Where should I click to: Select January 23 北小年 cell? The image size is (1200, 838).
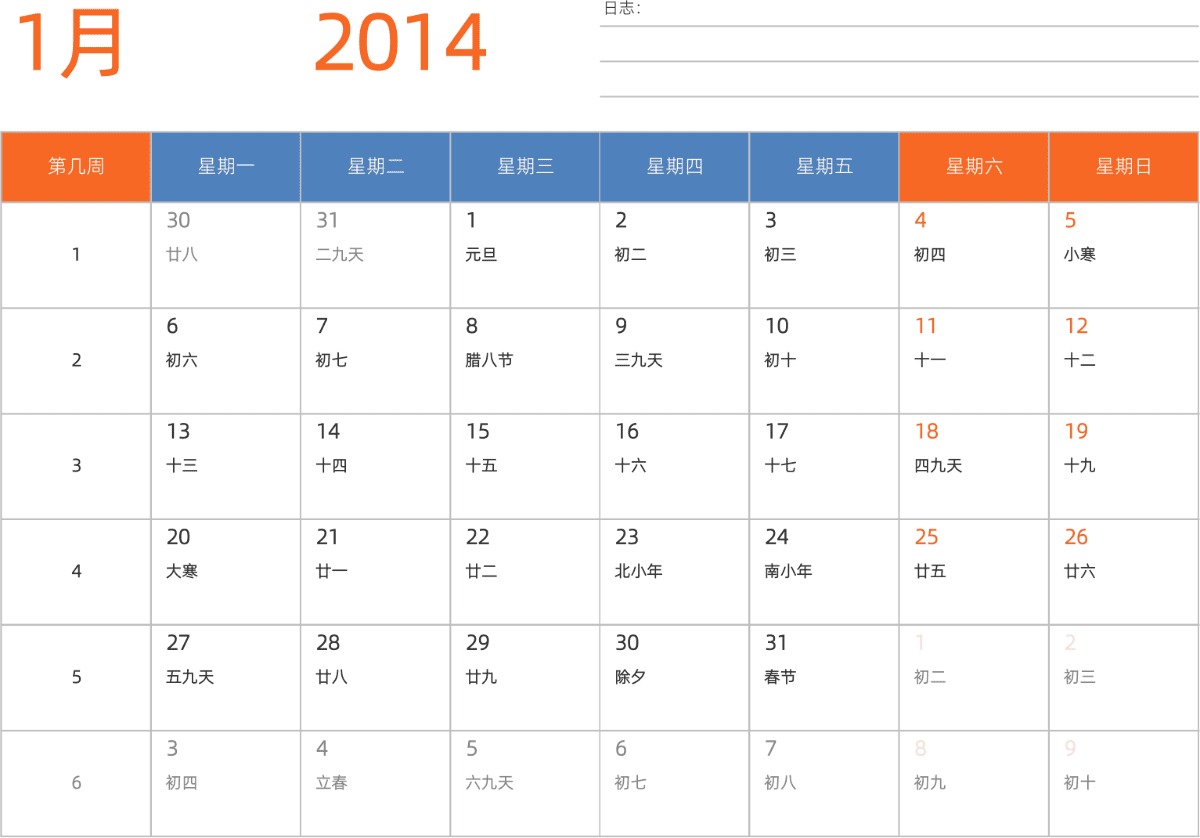(x=675, y=572)
